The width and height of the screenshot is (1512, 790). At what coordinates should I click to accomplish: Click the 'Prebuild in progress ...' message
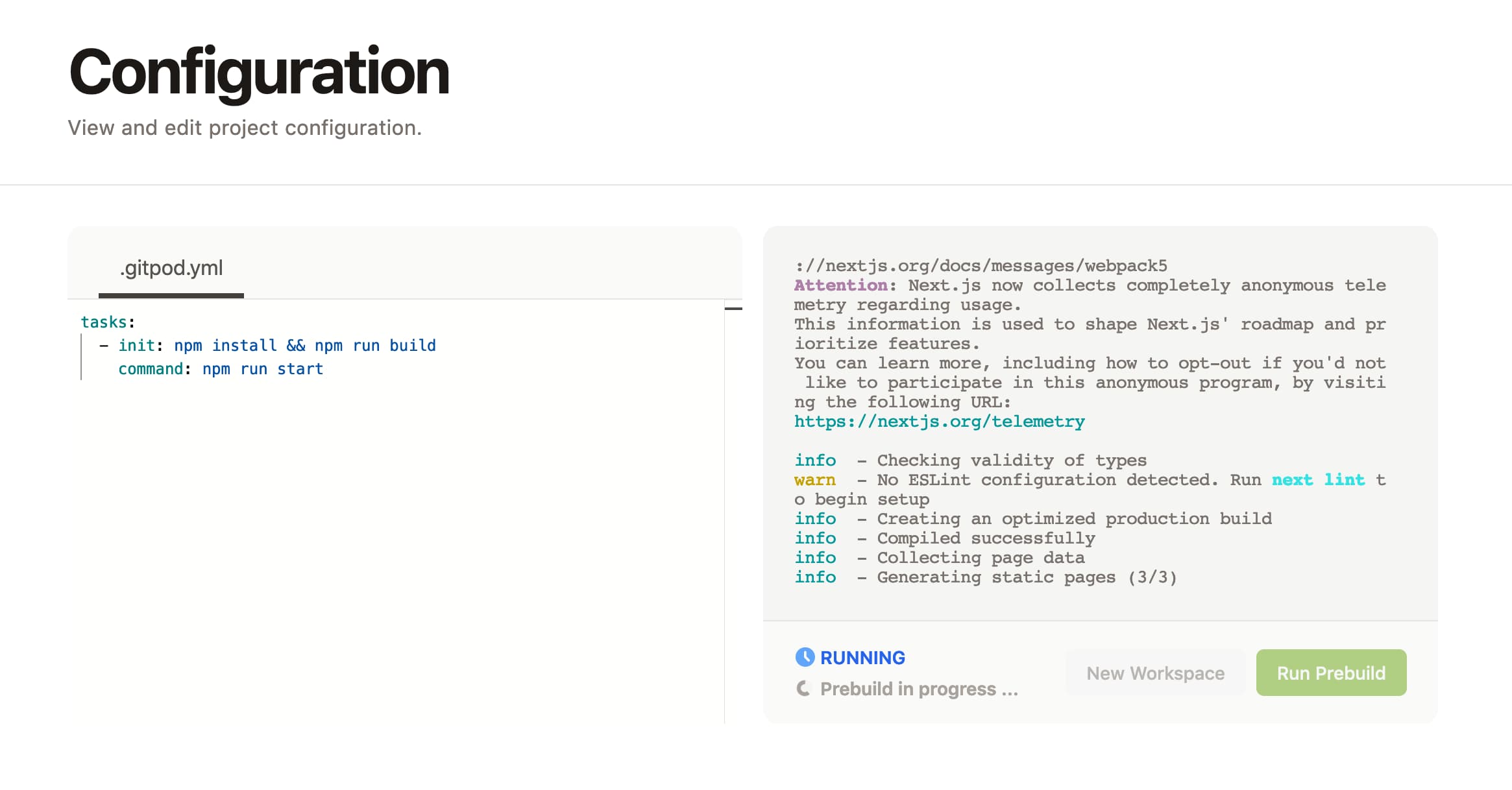point(919,689)
